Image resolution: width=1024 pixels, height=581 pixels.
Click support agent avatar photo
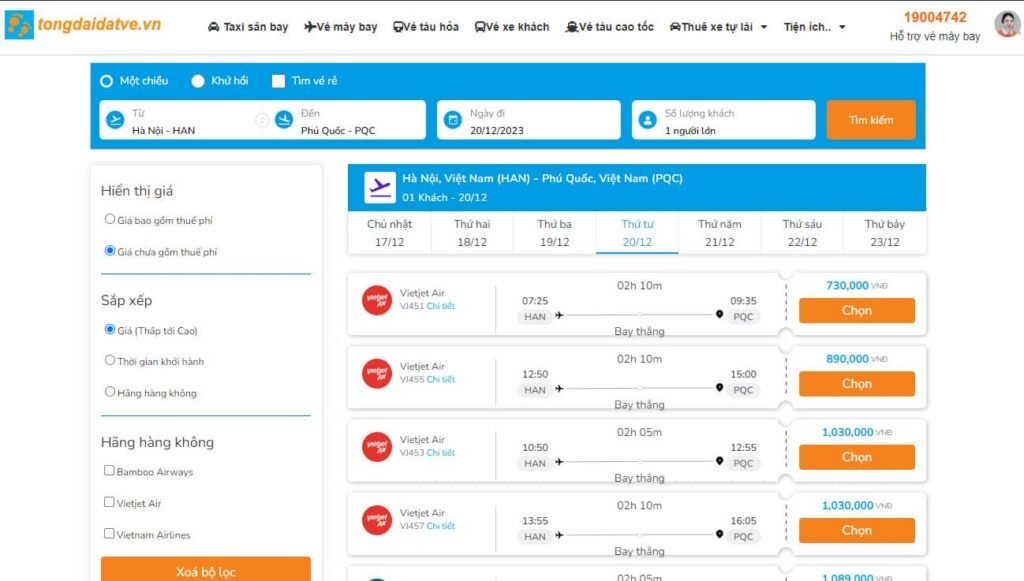[1007, 24]
